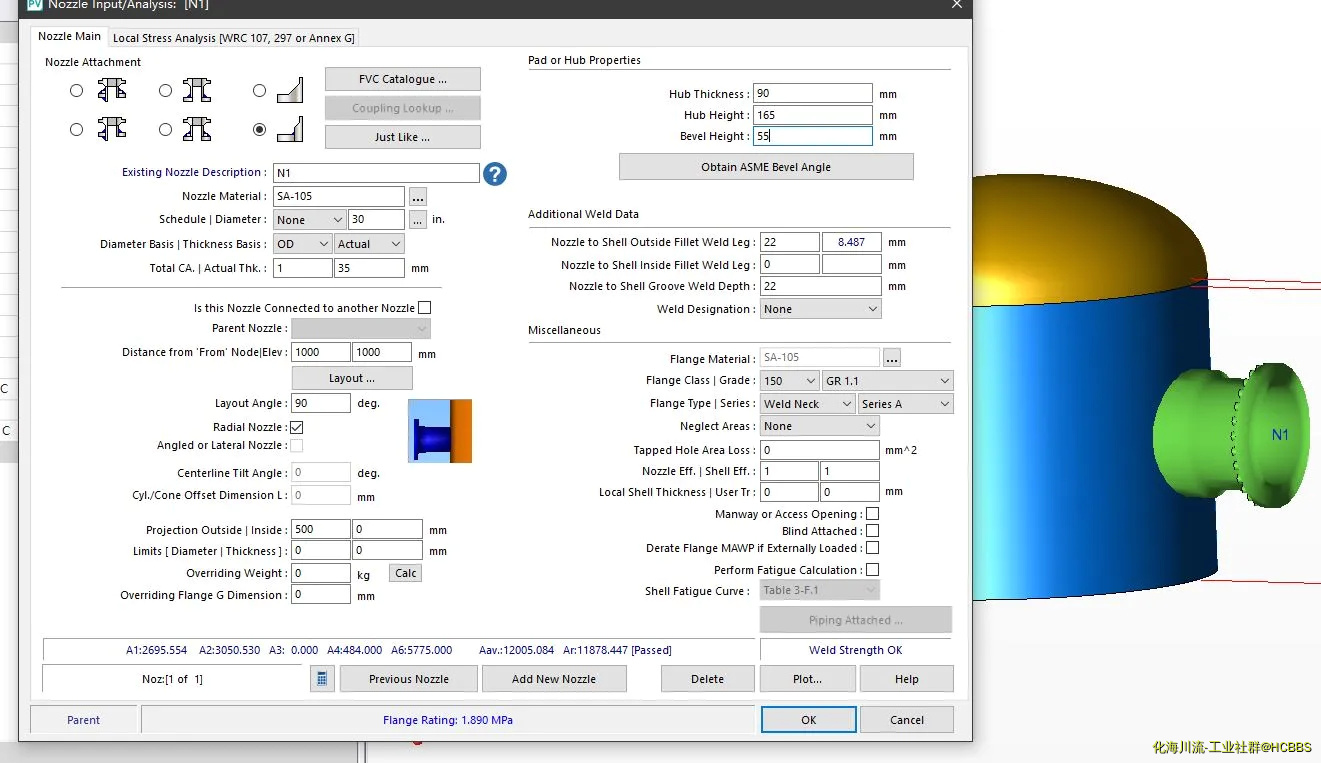
Task: Click Overriding Weight field
Action: 321,573
